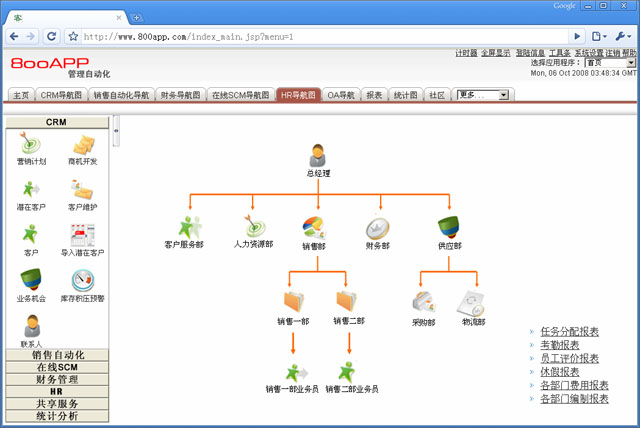640x428 pixels.
Task: Open the 销售部 pie chart icon
Action: click(316, 227)
